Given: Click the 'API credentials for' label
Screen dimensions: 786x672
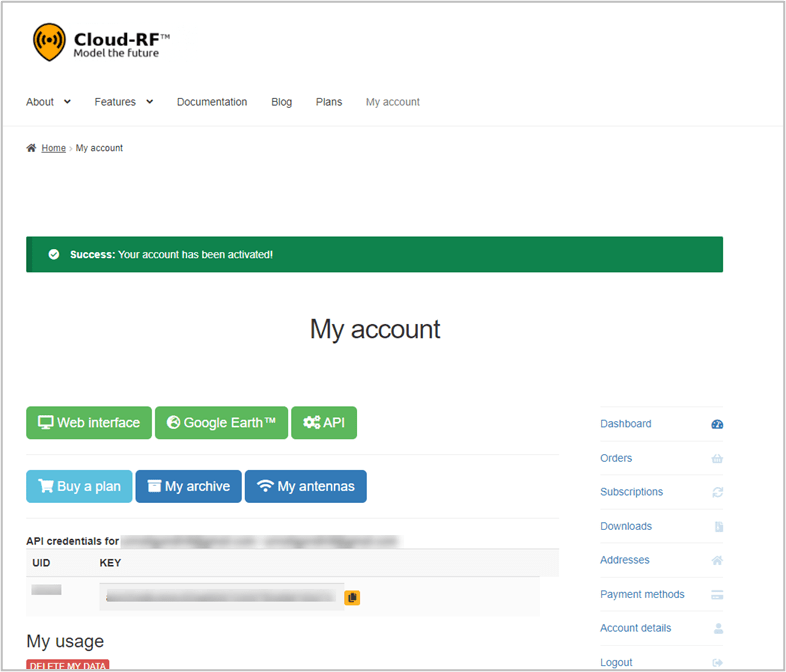Looking at the screenshot, I should pyautogui.click(x=73, y=541).
